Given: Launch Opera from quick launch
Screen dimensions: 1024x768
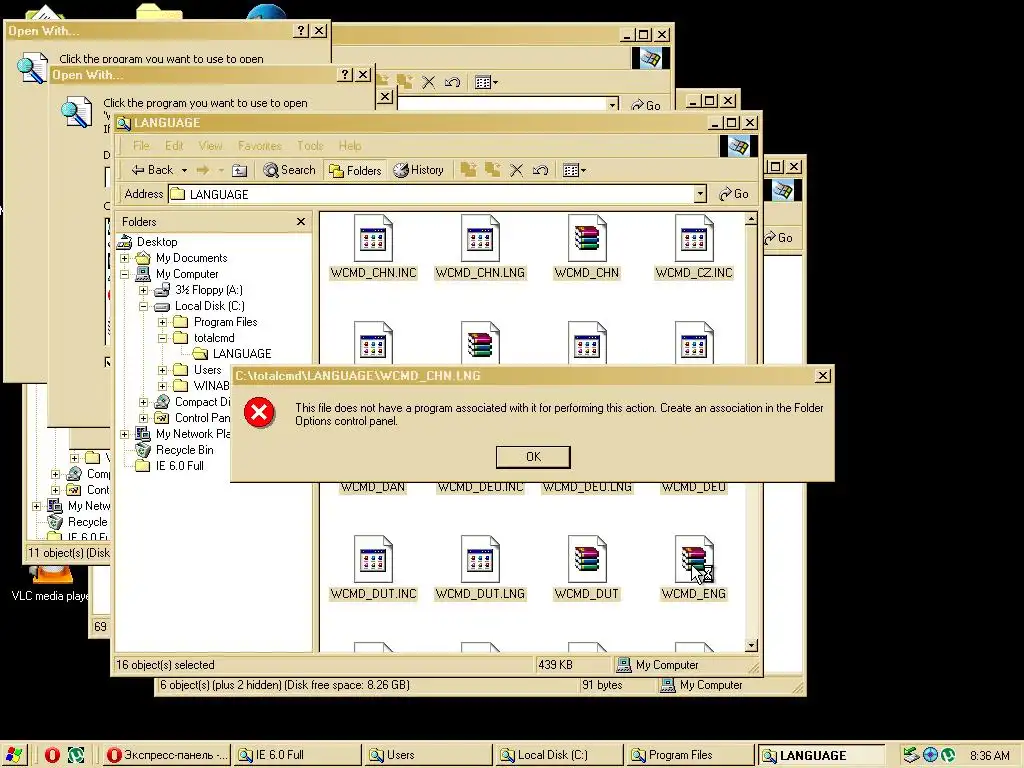Looking at the screenshot, I should click(52, 755).
